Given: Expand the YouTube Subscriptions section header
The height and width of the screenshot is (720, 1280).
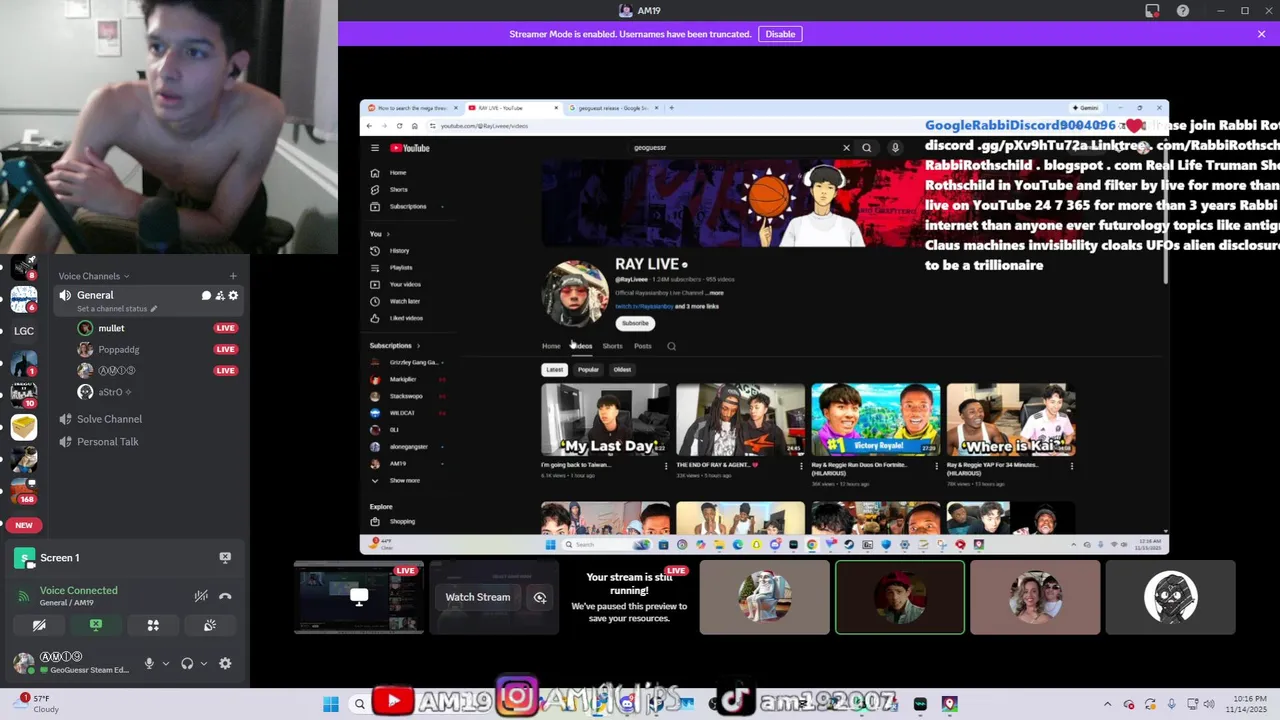Looking at the screenshot, I should [395, 345].
